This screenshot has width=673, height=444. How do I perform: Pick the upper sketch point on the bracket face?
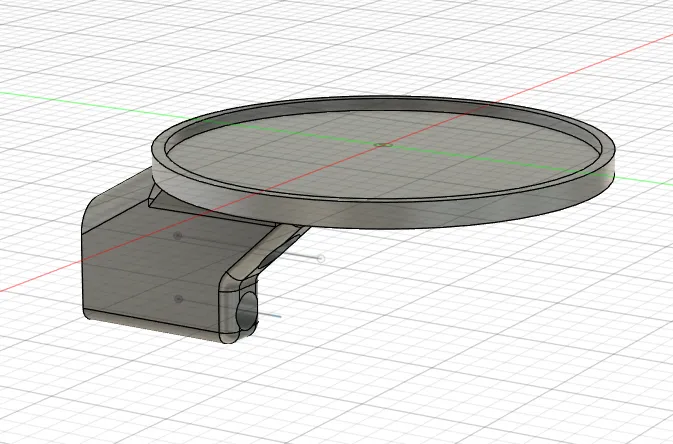pyautogui.click(x=178, y=235)
